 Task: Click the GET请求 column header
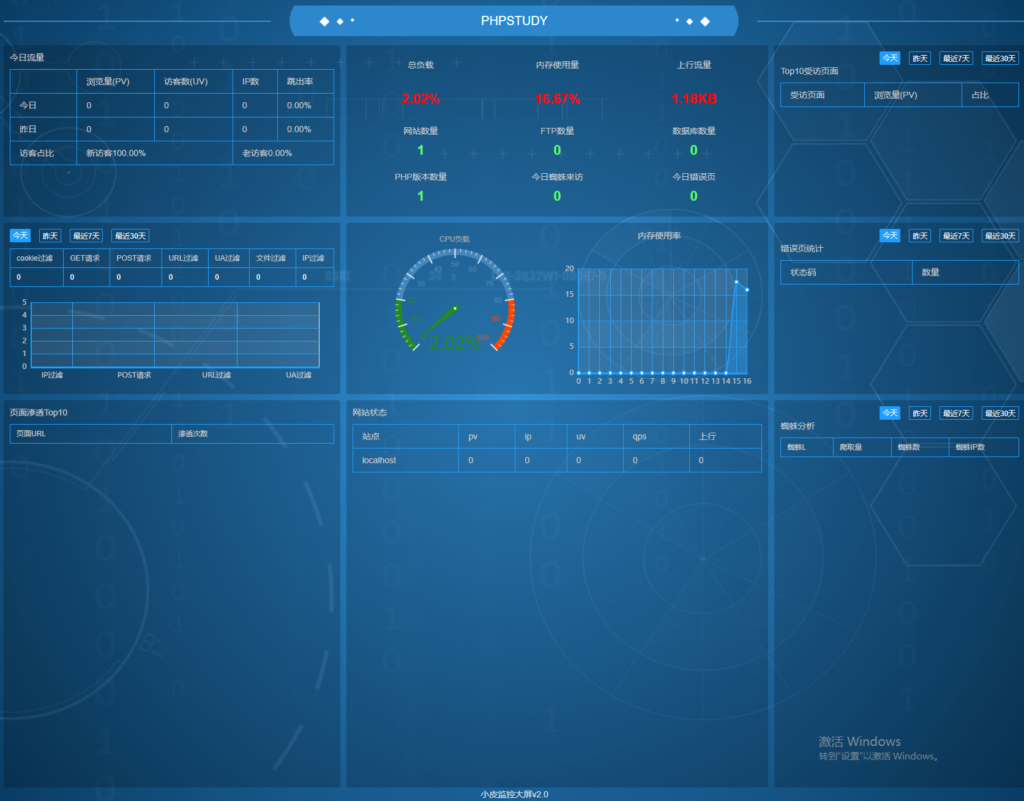[x=85, y=258]
